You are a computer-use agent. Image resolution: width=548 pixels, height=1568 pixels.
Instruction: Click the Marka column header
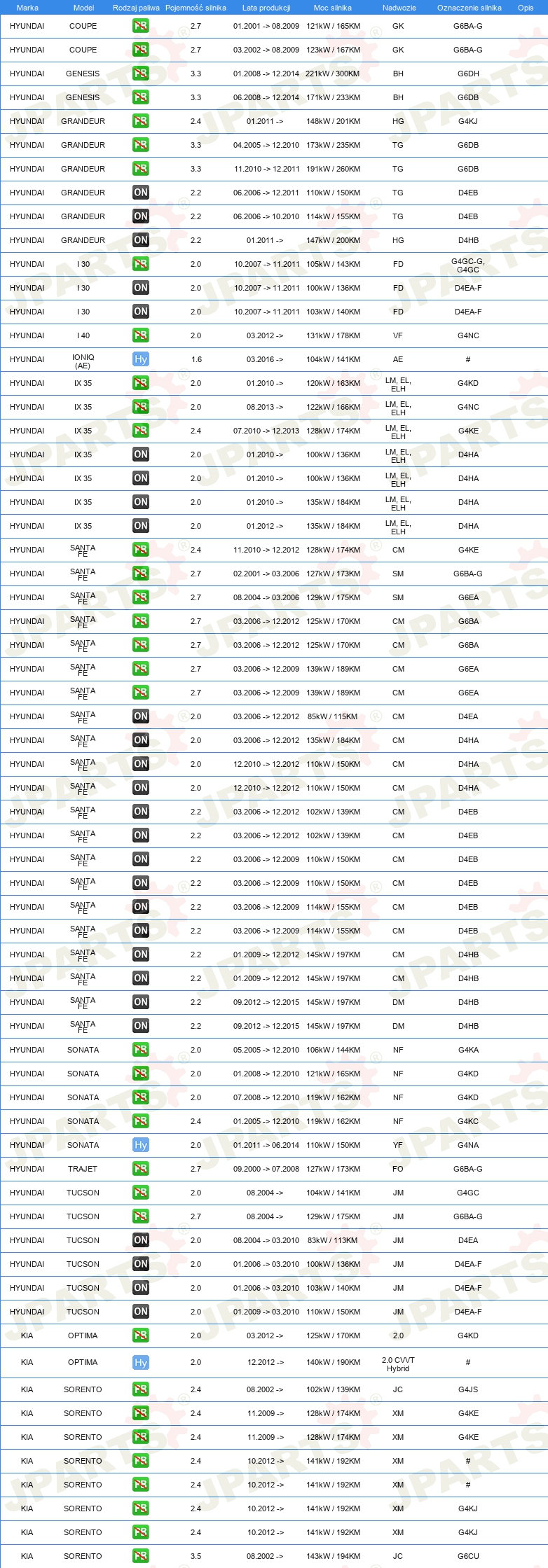click(27, 8)
